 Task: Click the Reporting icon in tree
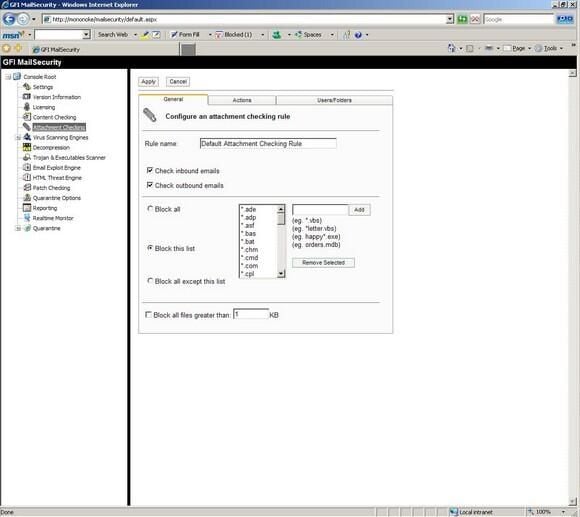(27, 207)
